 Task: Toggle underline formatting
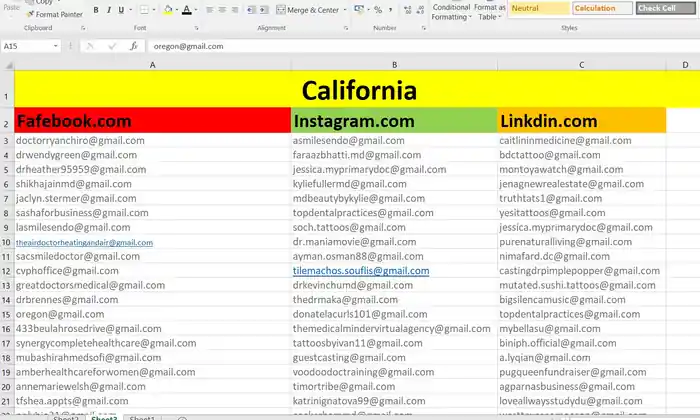pyautogui.click(x=121, y=10)
